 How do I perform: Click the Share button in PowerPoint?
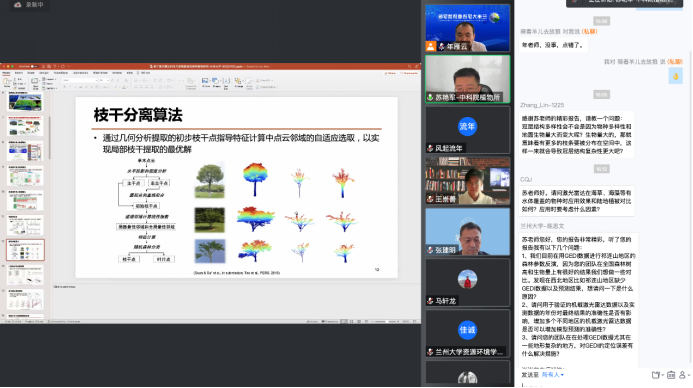[x=390, y=73]
